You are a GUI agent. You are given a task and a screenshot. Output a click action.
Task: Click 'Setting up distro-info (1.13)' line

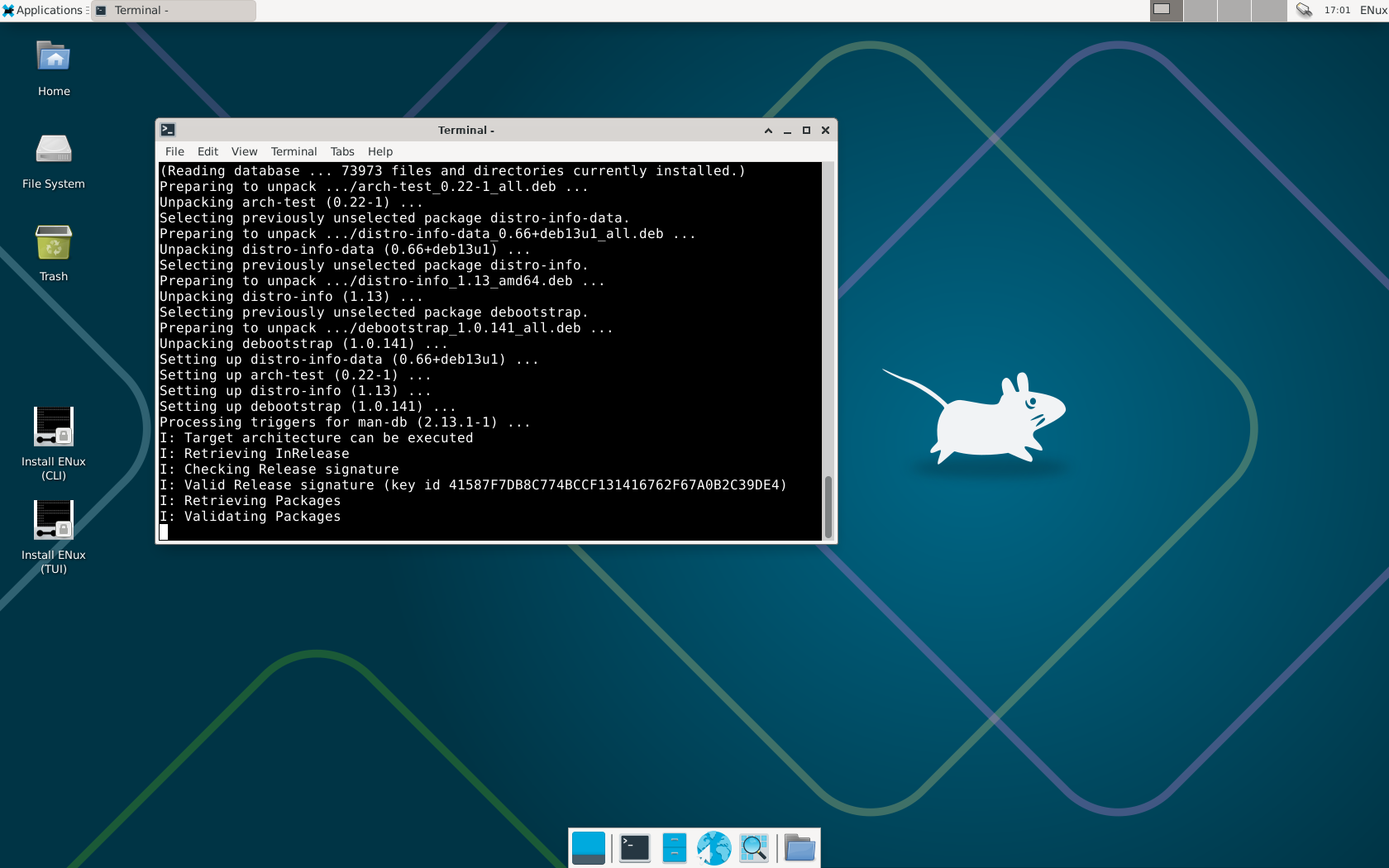(x=295, y=391)
